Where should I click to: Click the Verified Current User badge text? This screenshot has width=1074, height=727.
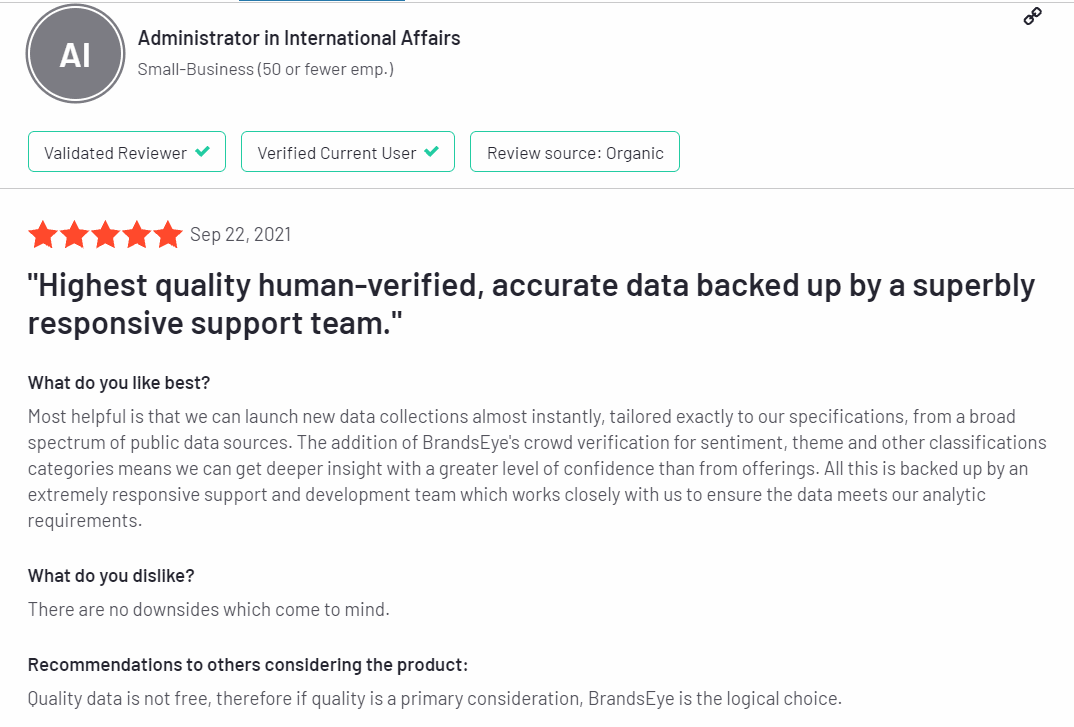(x=336, y=153)
